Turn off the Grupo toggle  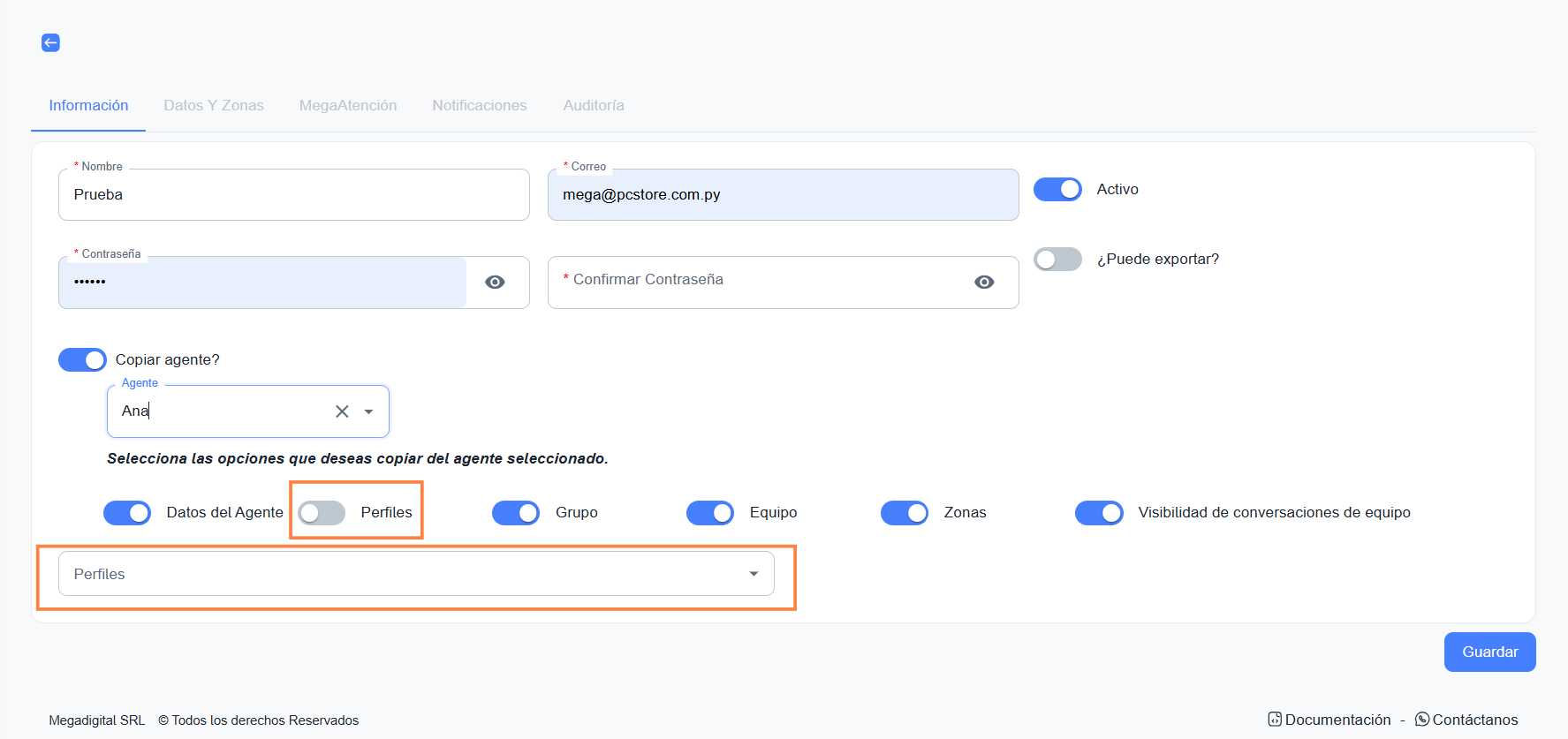[516, 512]
